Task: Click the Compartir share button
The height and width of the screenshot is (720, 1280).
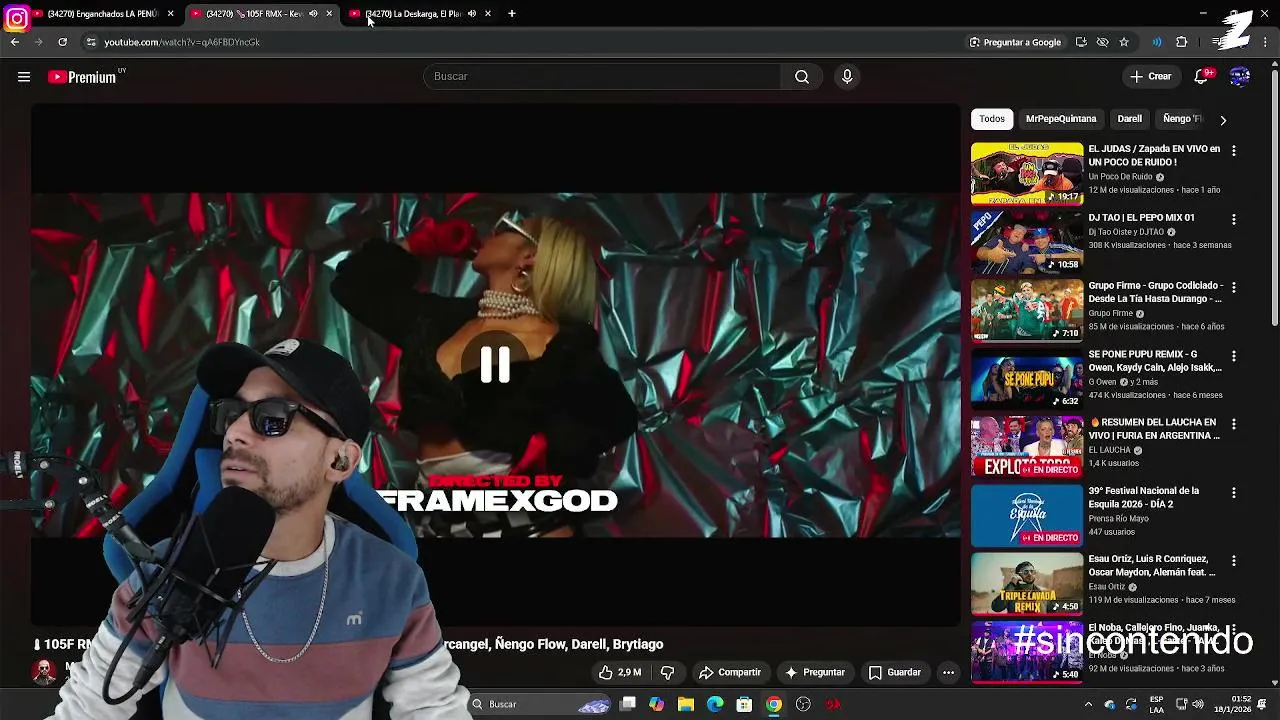Action: 730,673
